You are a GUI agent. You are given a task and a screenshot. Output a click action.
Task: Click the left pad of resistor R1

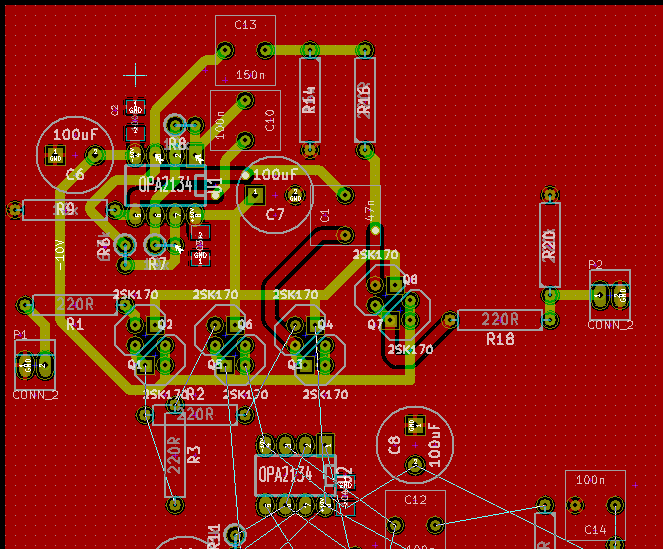[25, 305]
